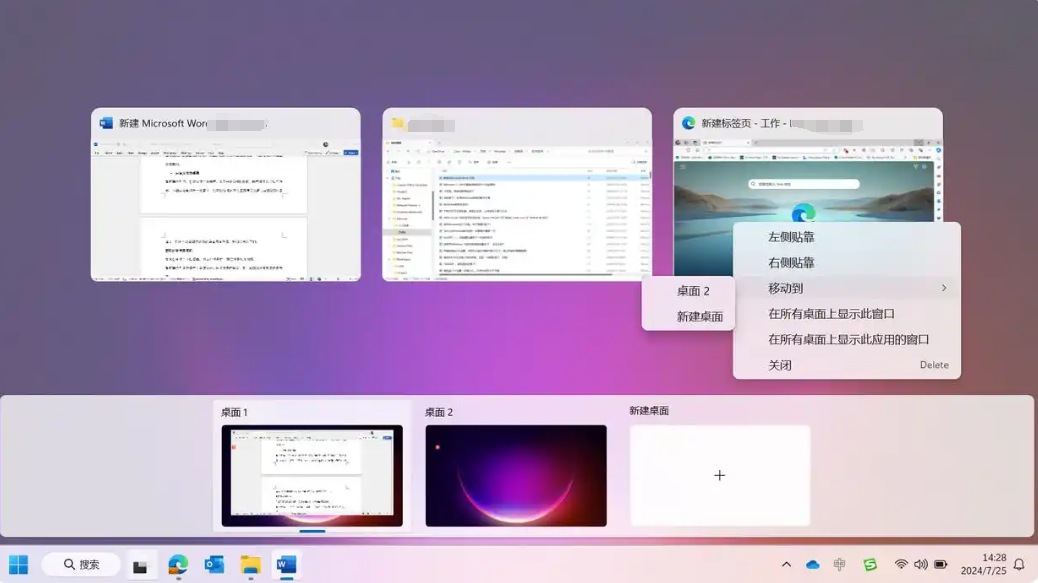Switch to the 桌面 2 thumbnail
Image resolution: width=1038 pixels, height=583 pixels.
pyautogui.click(x=515, y=476)
